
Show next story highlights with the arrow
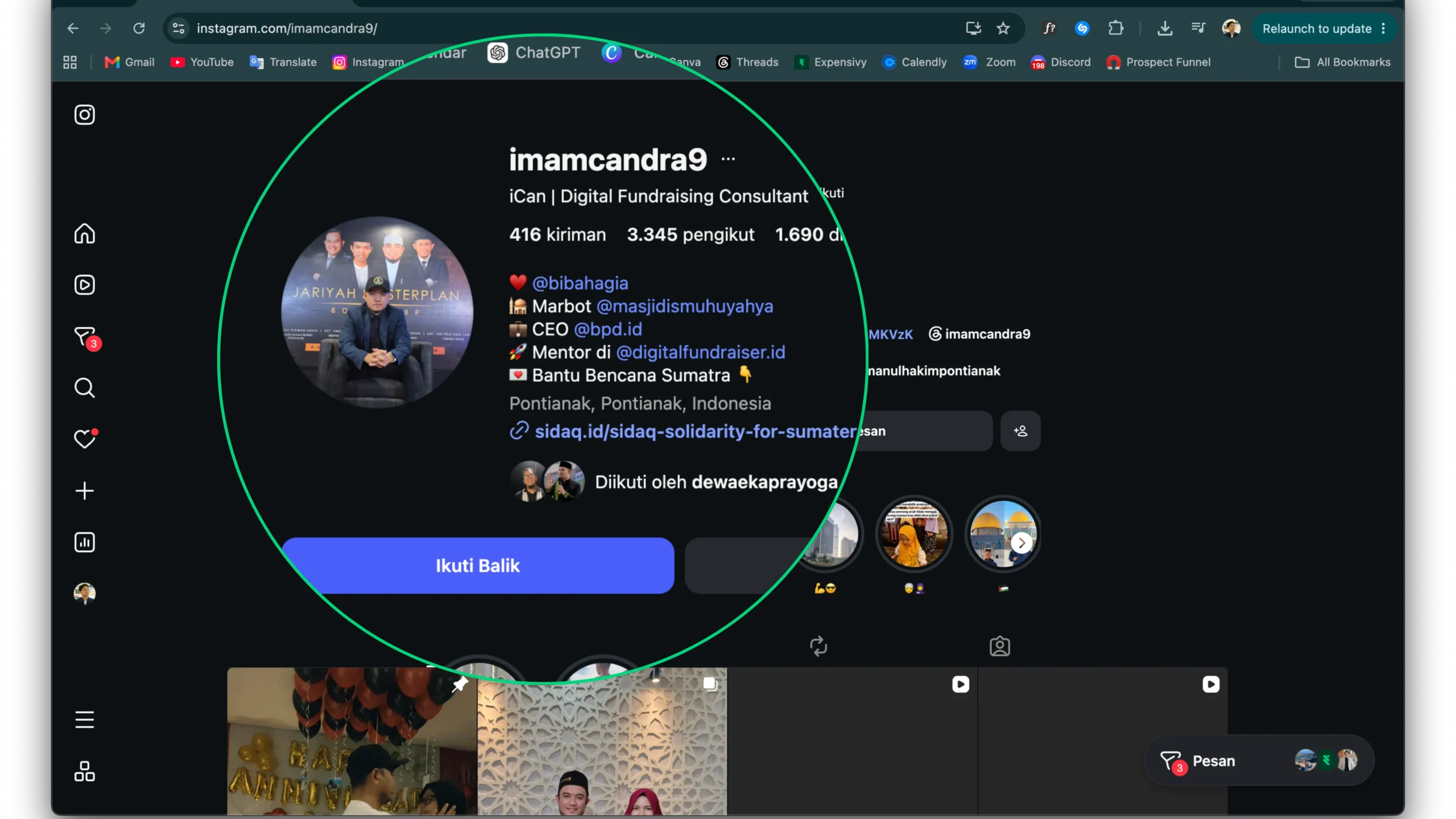1021,543
